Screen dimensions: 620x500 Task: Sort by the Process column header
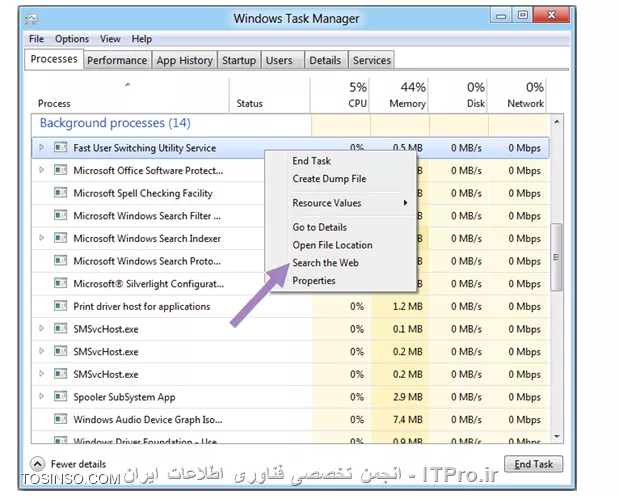point(54,104)
